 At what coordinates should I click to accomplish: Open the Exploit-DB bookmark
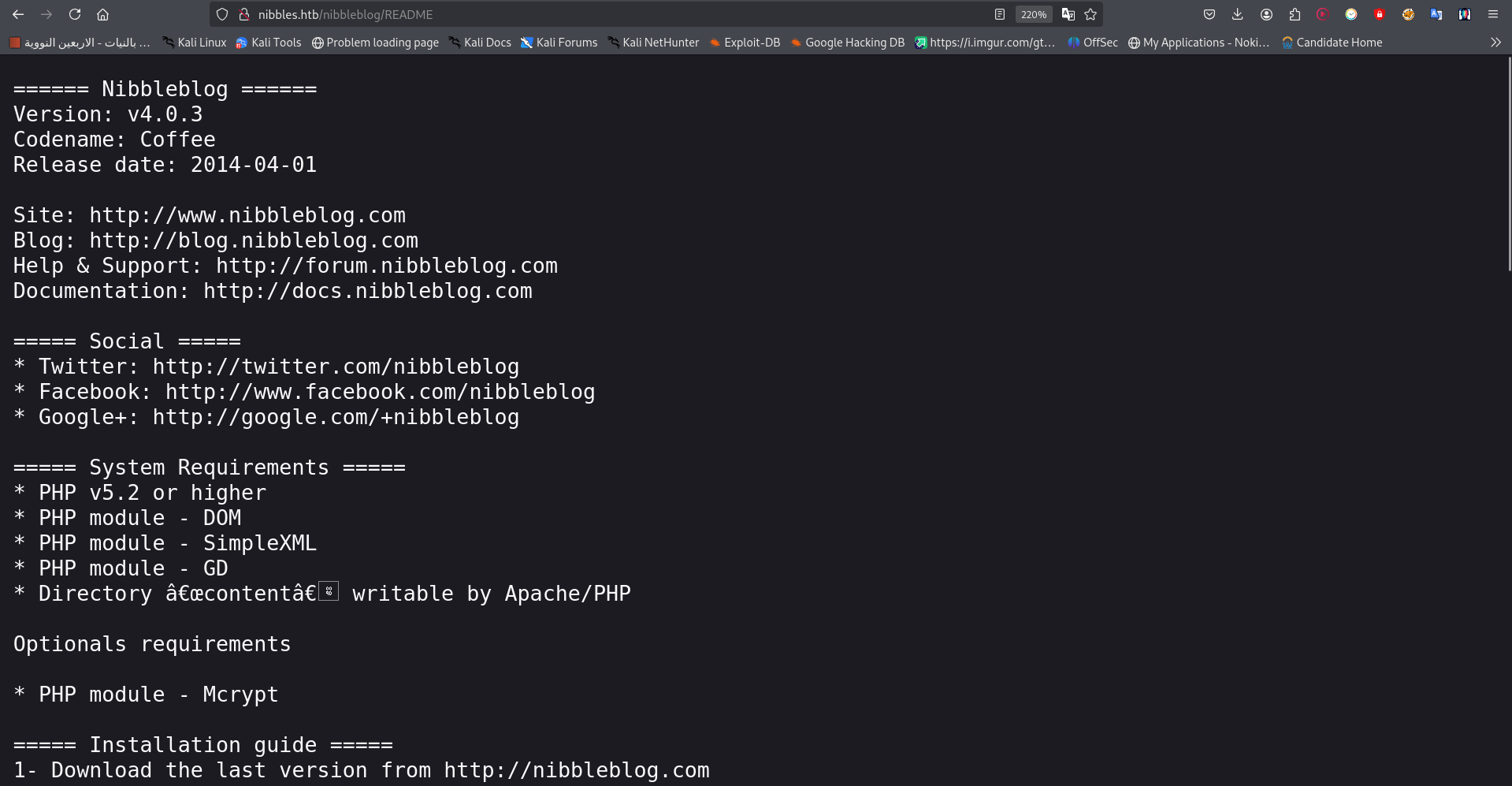pos(745,43)
